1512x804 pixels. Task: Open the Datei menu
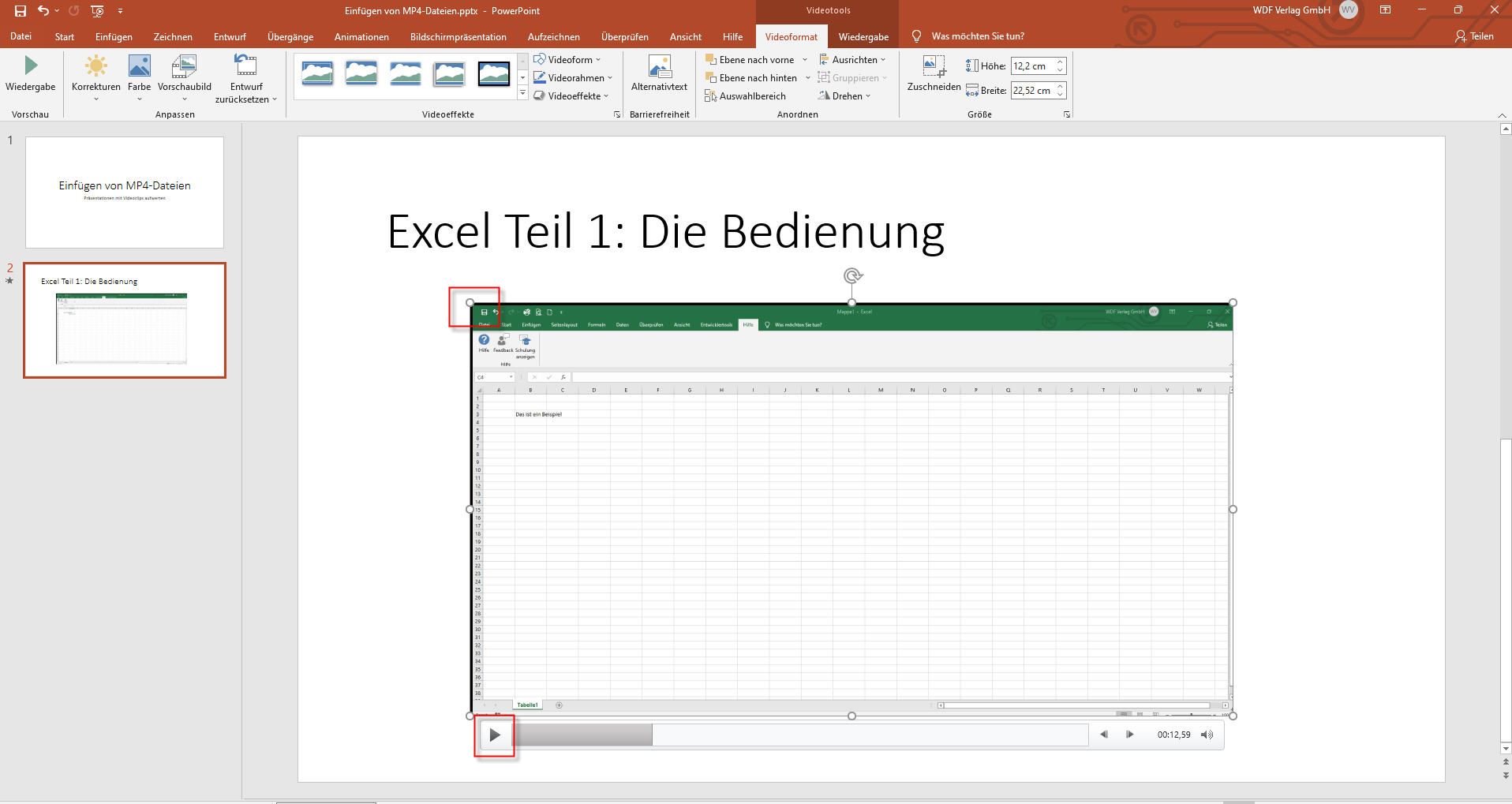click(x=21, y=36)
